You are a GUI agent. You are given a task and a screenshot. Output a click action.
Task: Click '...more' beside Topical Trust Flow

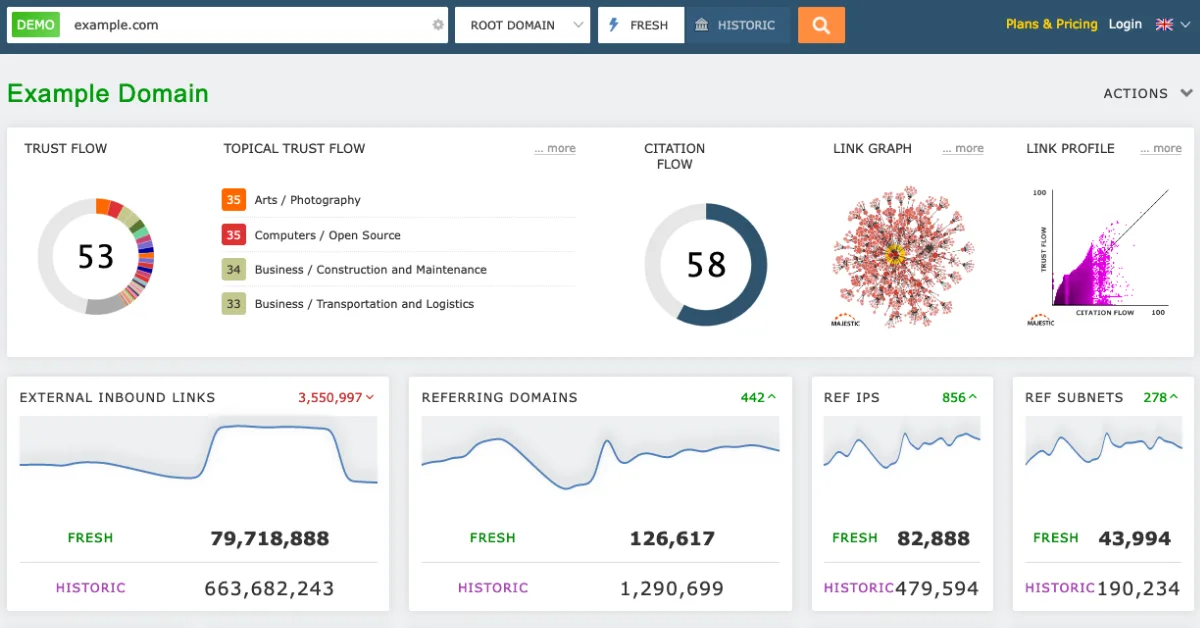(x=555, y=147)
